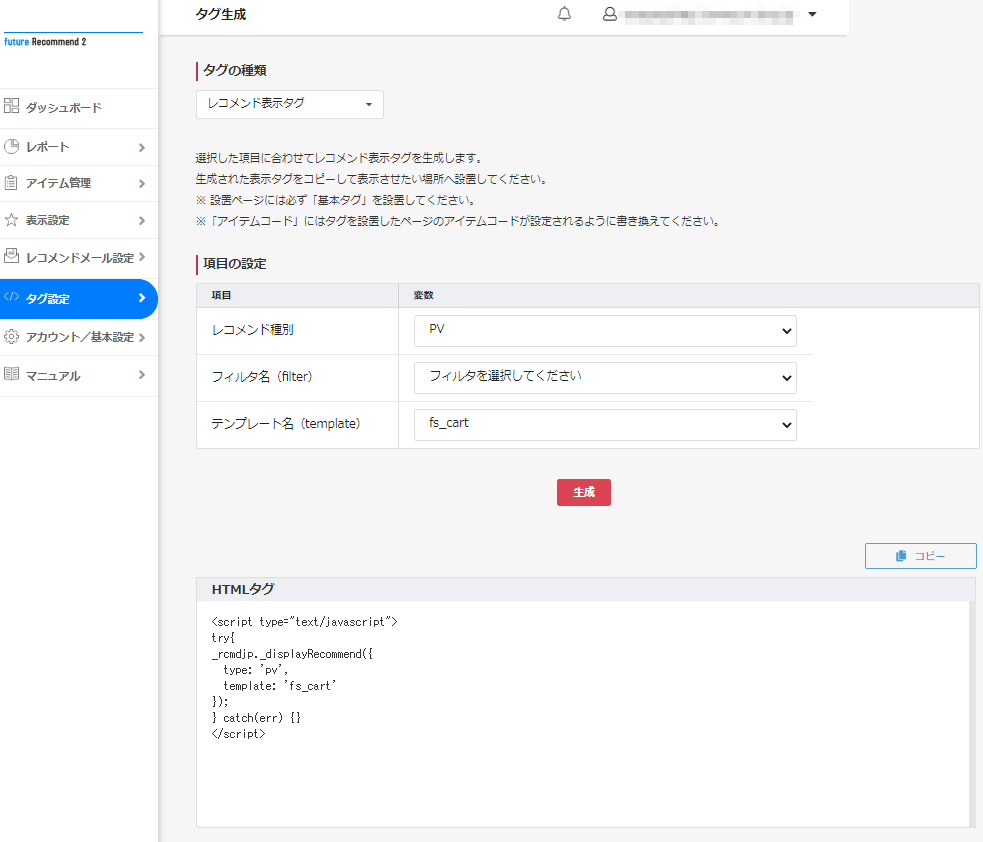Image resolution: width=983 pixels, height=842 pixels.
Task: Expand the 表示設定 chevron arrow
Action: point(142,221)
